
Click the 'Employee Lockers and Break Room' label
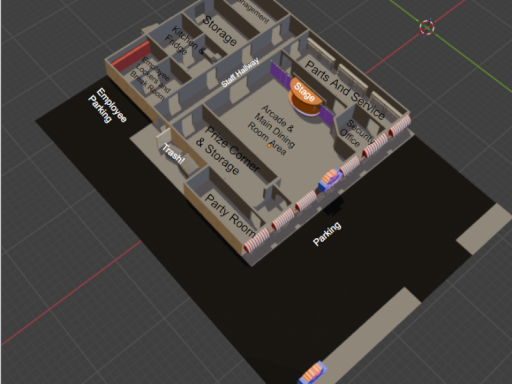click(151, 79)
